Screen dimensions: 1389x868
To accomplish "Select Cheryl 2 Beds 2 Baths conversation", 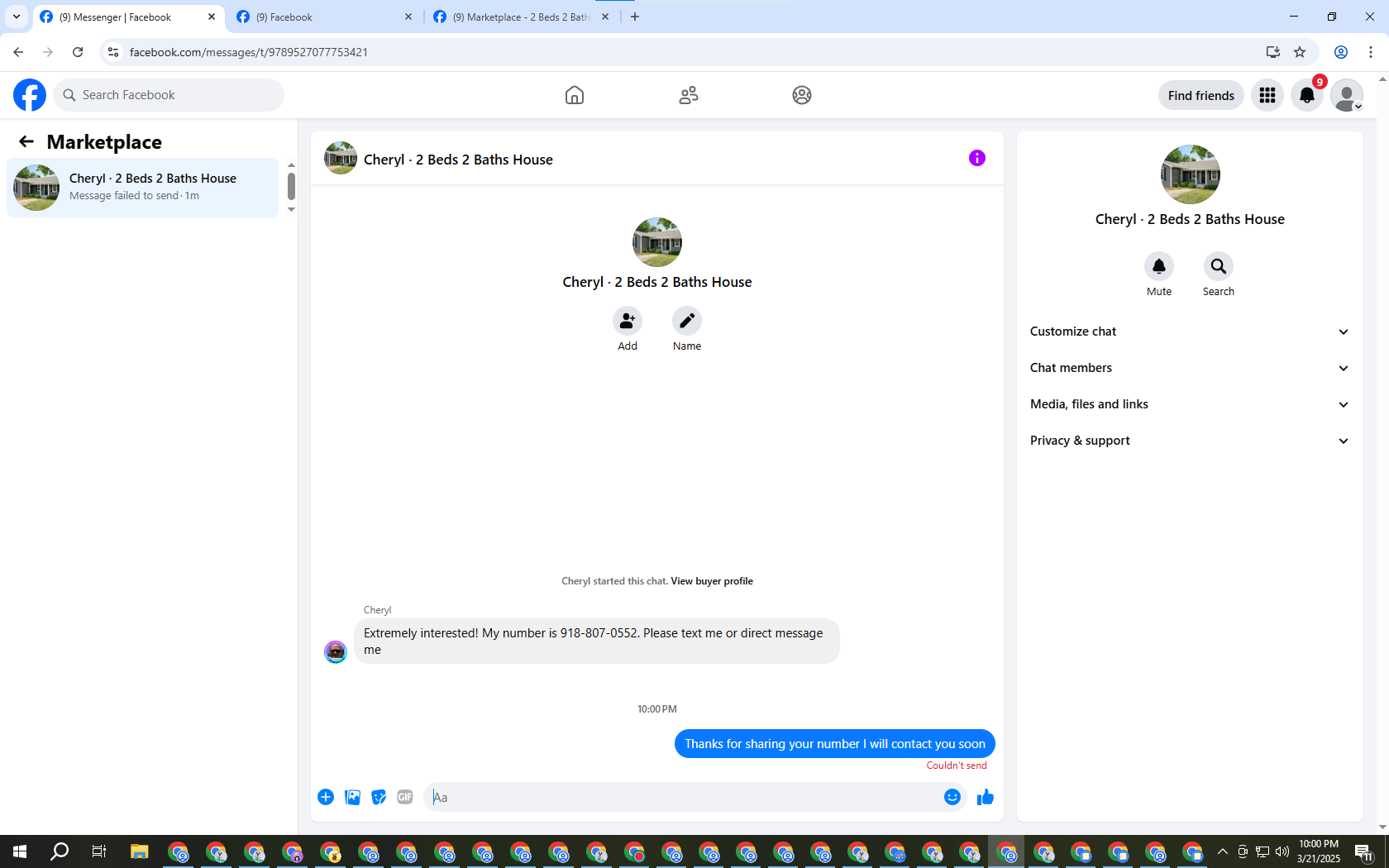I will (x=143, y=188).
